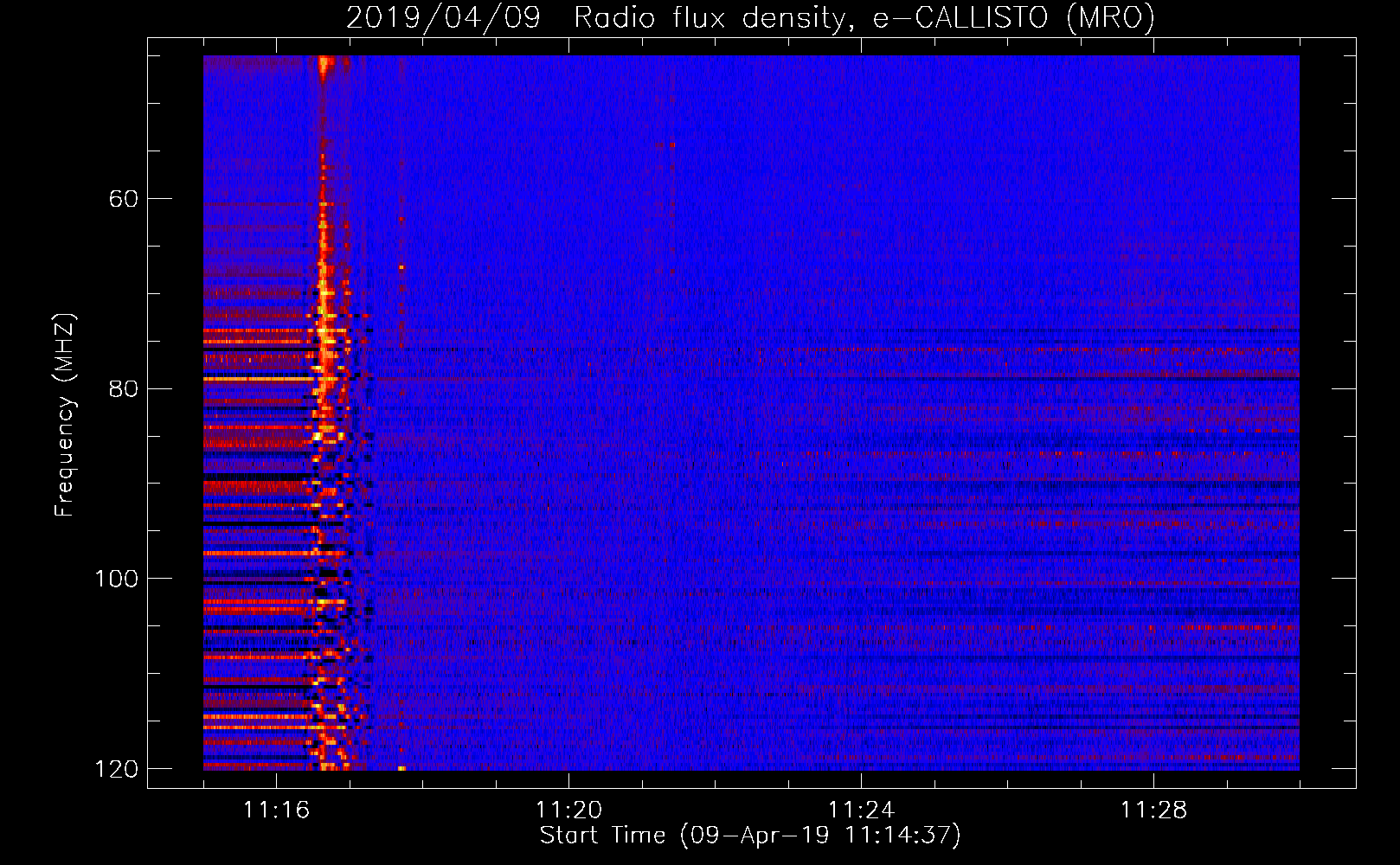Click the 80 frequency tick label
This screenshot has width=1400, height=865.
pyautogui.click(x=123, y=388)
